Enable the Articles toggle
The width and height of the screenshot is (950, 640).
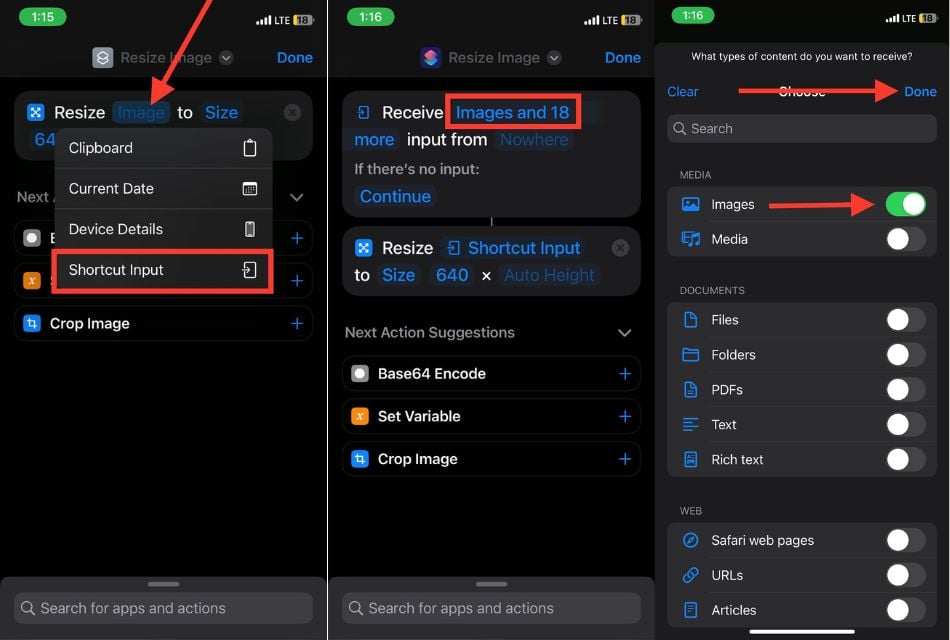click(x=905, y=610)
